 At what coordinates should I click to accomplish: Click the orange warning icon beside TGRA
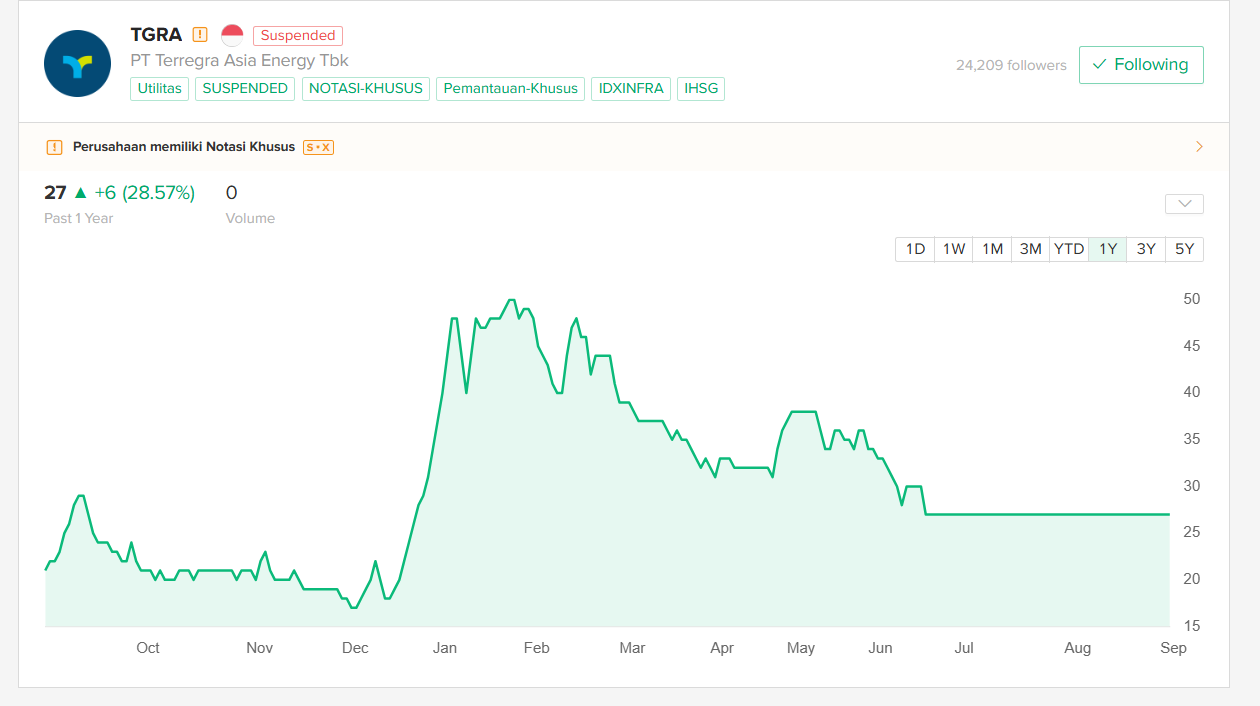pyautogui.click(x=200, y=35)
